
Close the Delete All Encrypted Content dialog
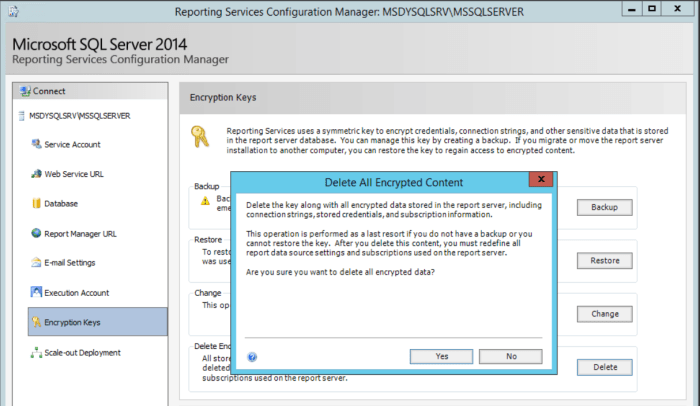coord(541,179)
